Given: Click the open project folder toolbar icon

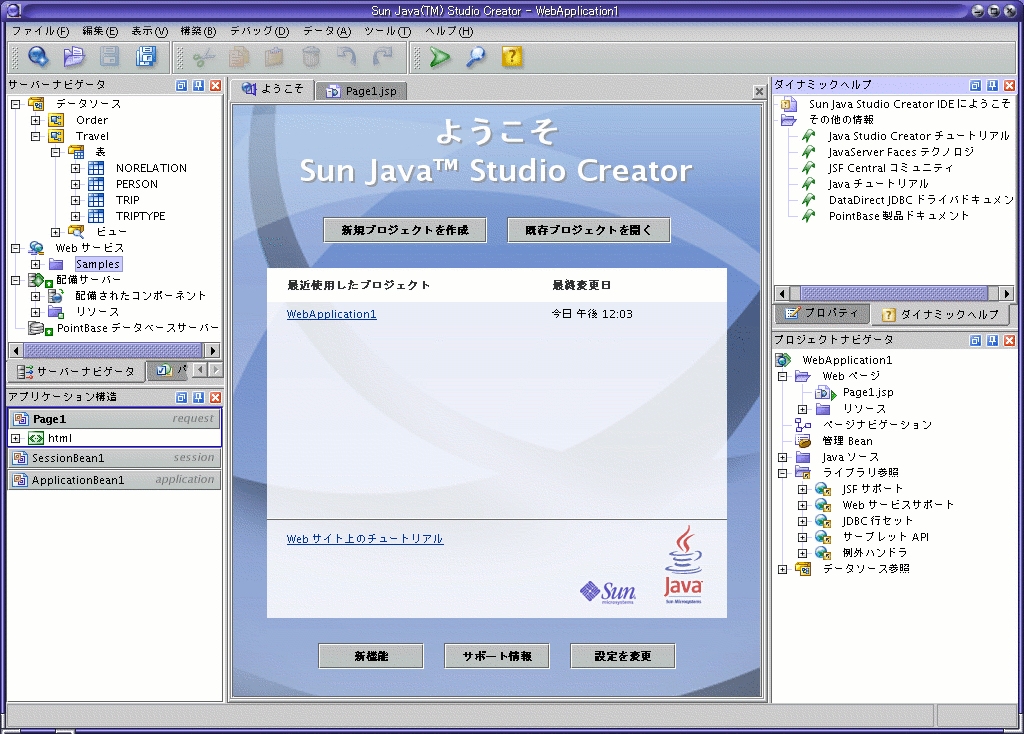Looking at the screenshot, I should pyautogui.click(x=74, y=57).
